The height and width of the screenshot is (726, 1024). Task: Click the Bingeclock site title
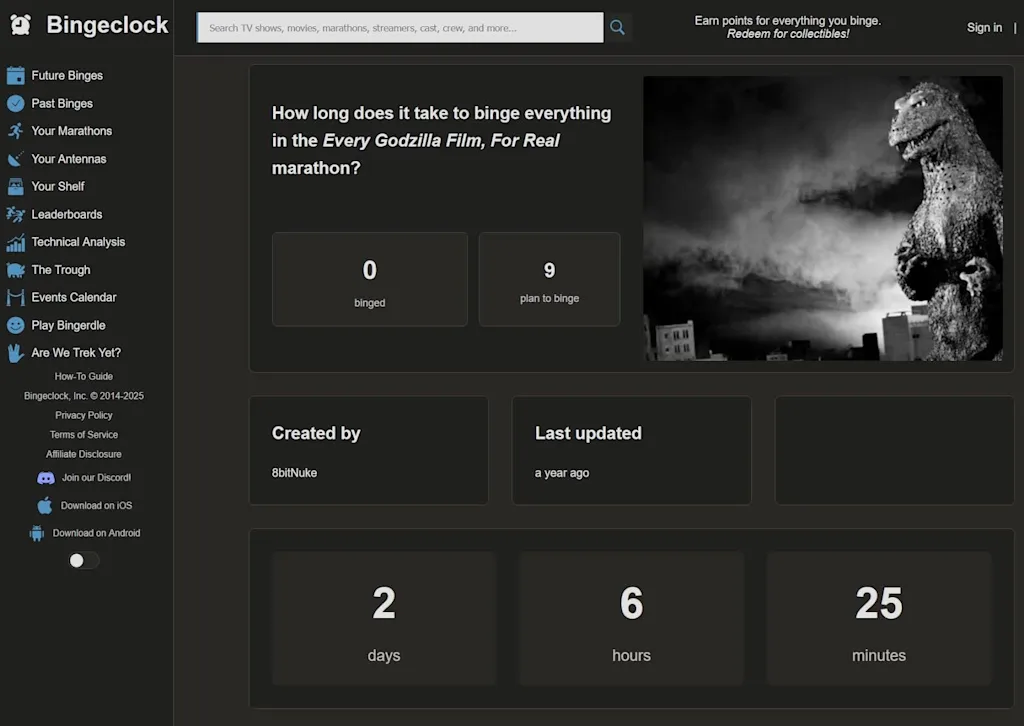click(107, 25)
